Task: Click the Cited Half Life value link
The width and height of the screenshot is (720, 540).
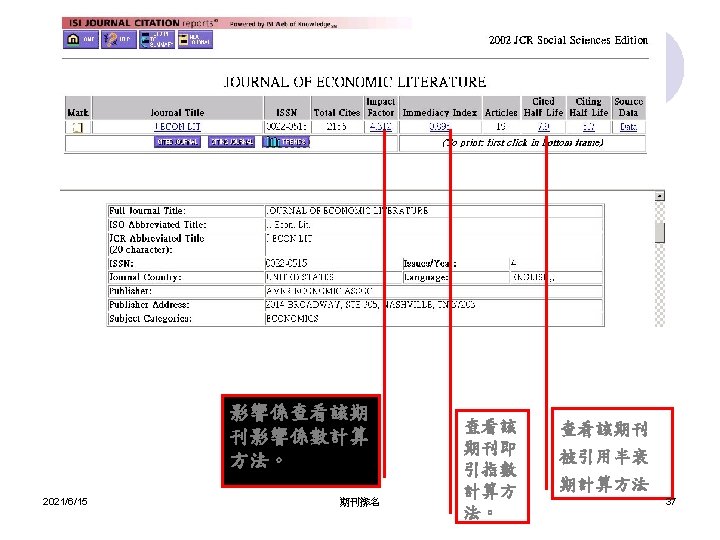Action: tap(544, 127)
